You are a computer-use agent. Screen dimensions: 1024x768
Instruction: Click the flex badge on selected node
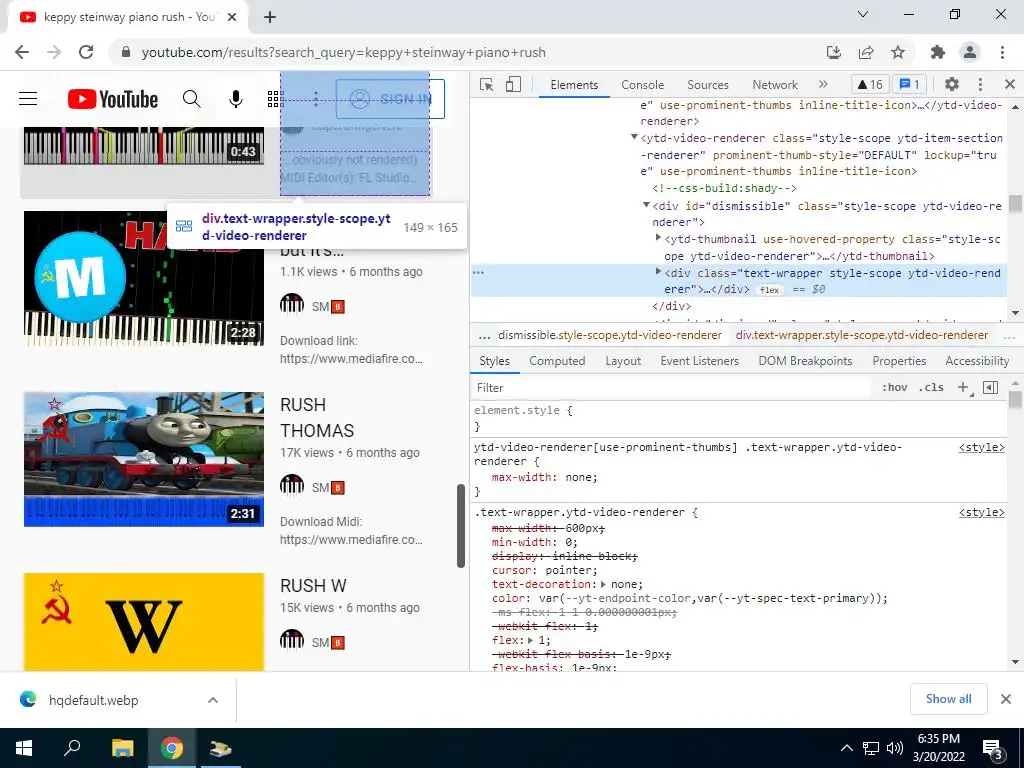click(769, 290)
